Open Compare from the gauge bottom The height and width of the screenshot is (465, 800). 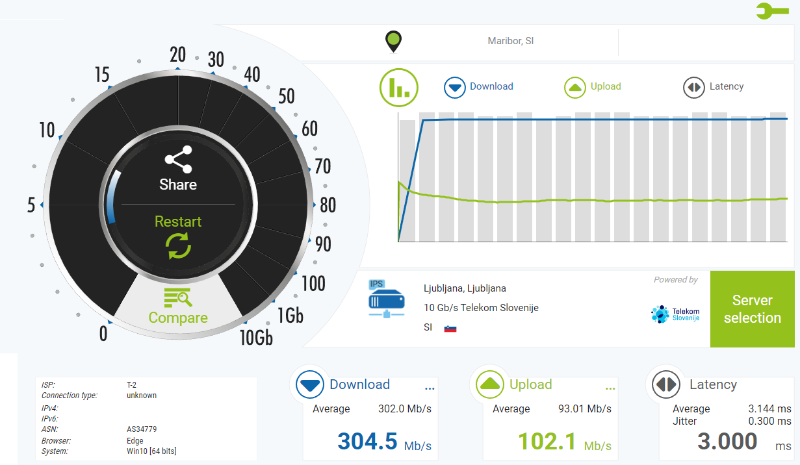click(178, 306)
